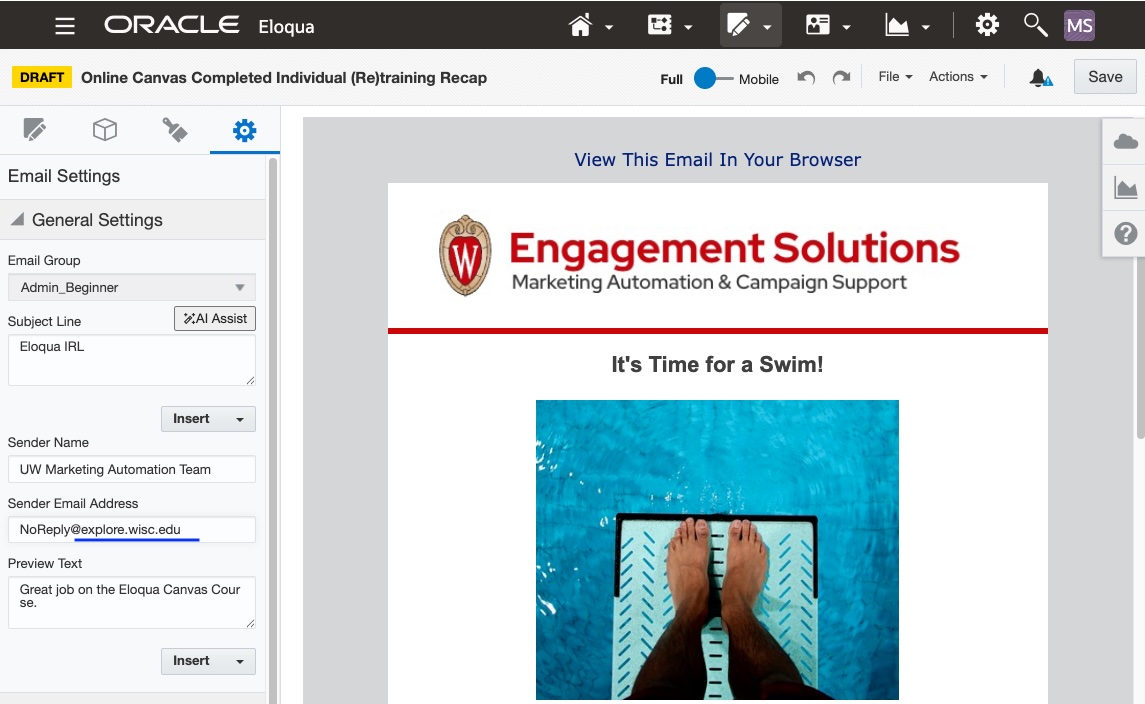The image size is (1145, 704).
Task: Open the notifications bell alert
Action: click(1041, 77)
